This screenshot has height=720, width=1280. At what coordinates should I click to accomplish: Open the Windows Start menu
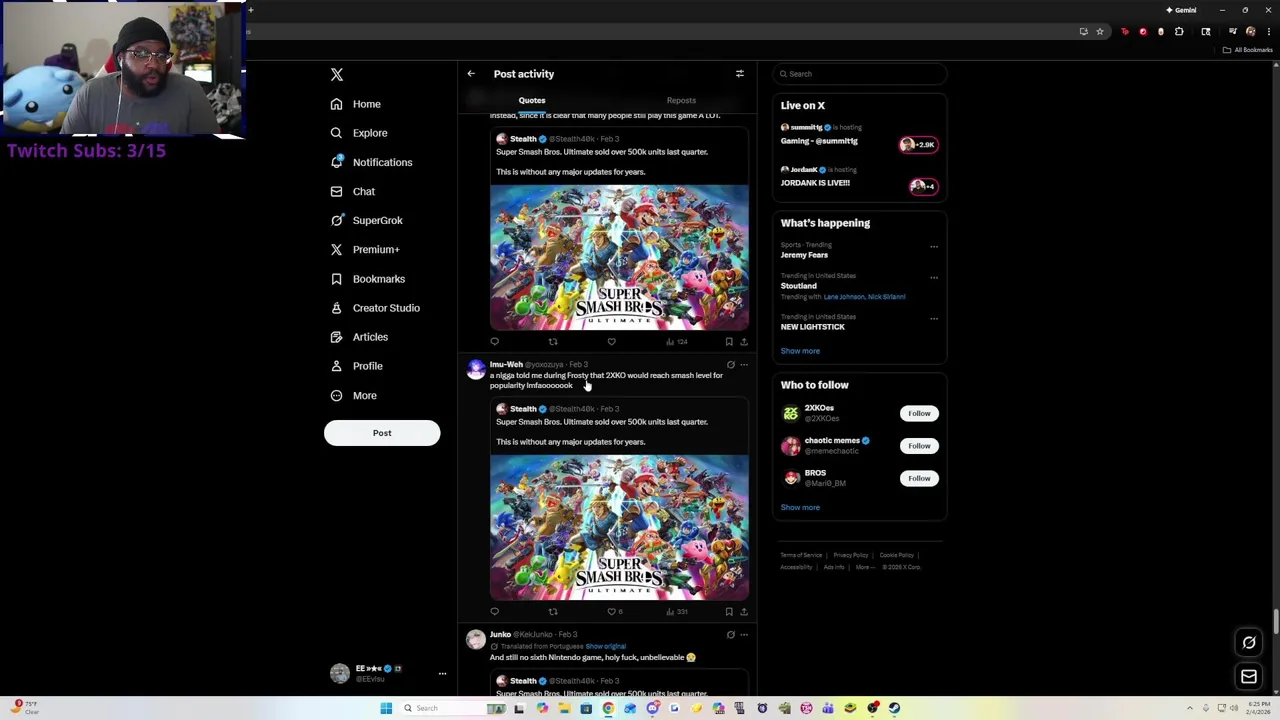tap(386, 709)
